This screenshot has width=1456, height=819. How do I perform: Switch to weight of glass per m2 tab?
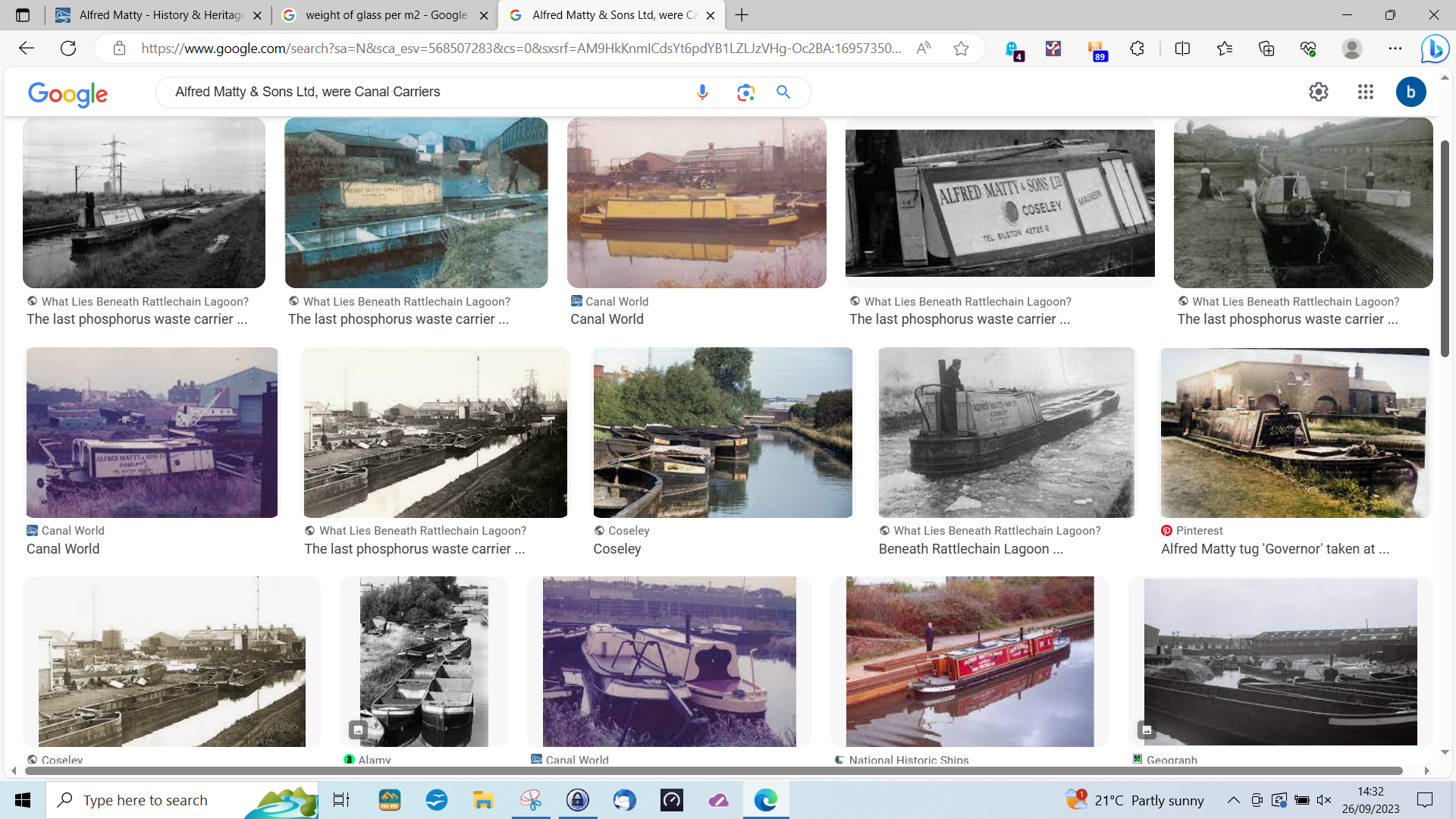(x=387, y=15)
